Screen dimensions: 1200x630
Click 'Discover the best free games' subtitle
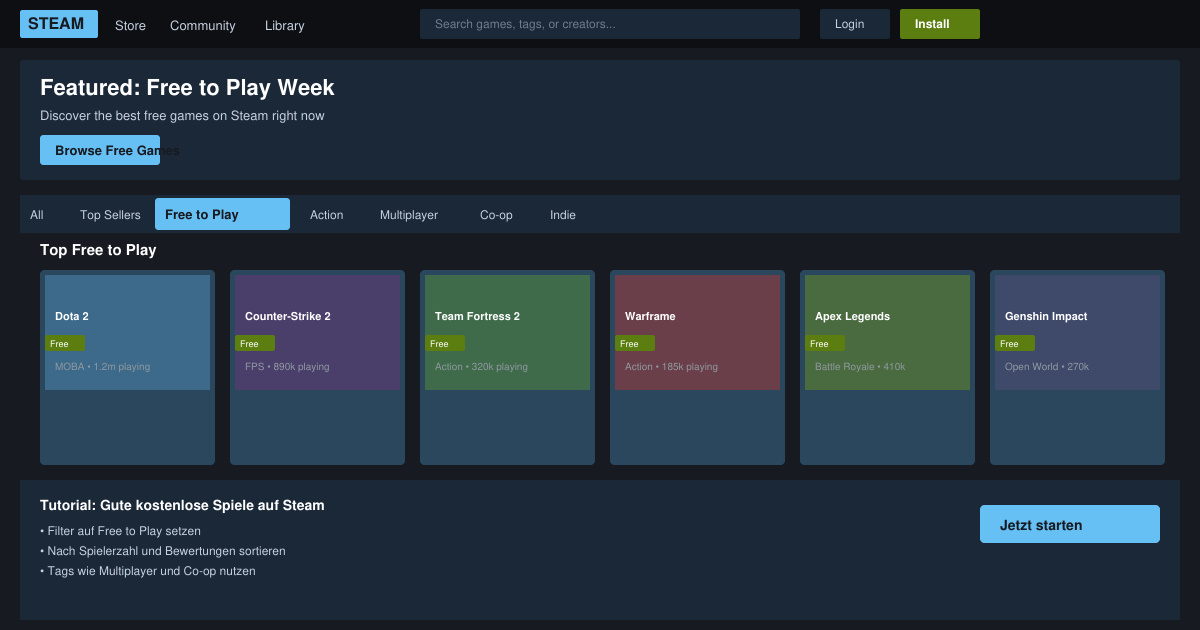point(182,116)
